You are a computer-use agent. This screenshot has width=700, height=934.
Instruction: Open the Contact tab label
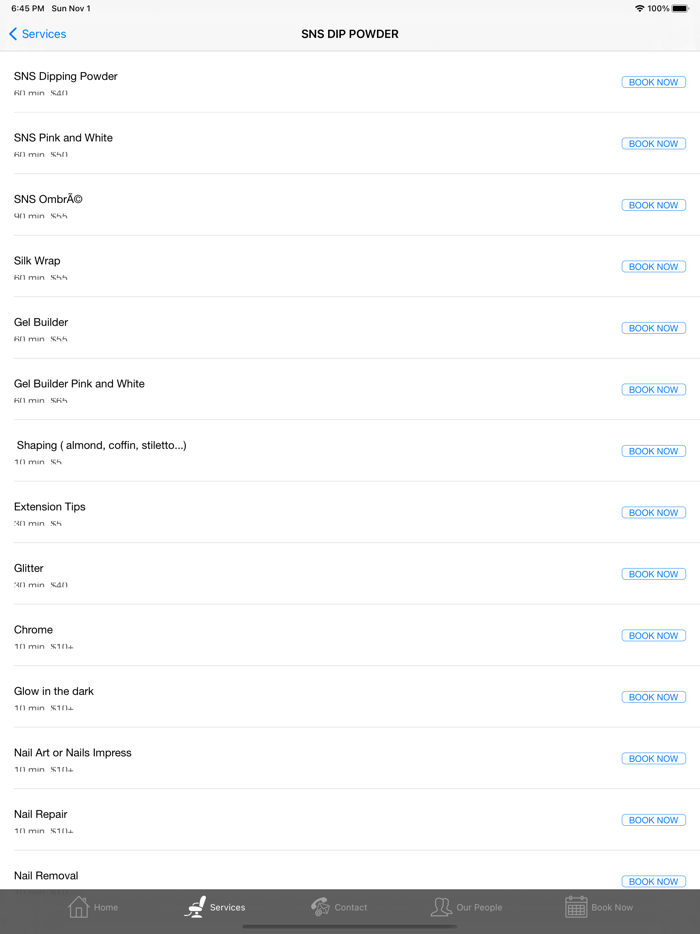[x=351, y=908]
